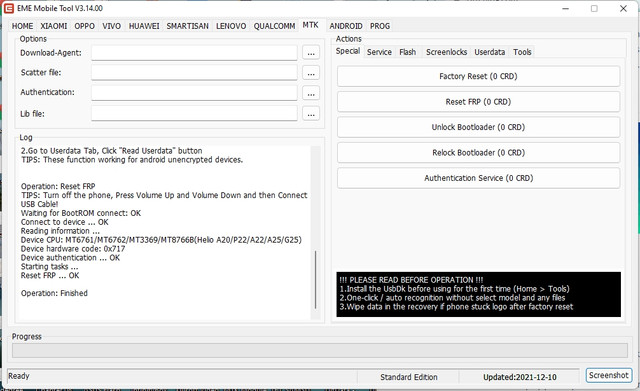Click the Progress bar
640x391 pixels.
[x=320, y=351]
